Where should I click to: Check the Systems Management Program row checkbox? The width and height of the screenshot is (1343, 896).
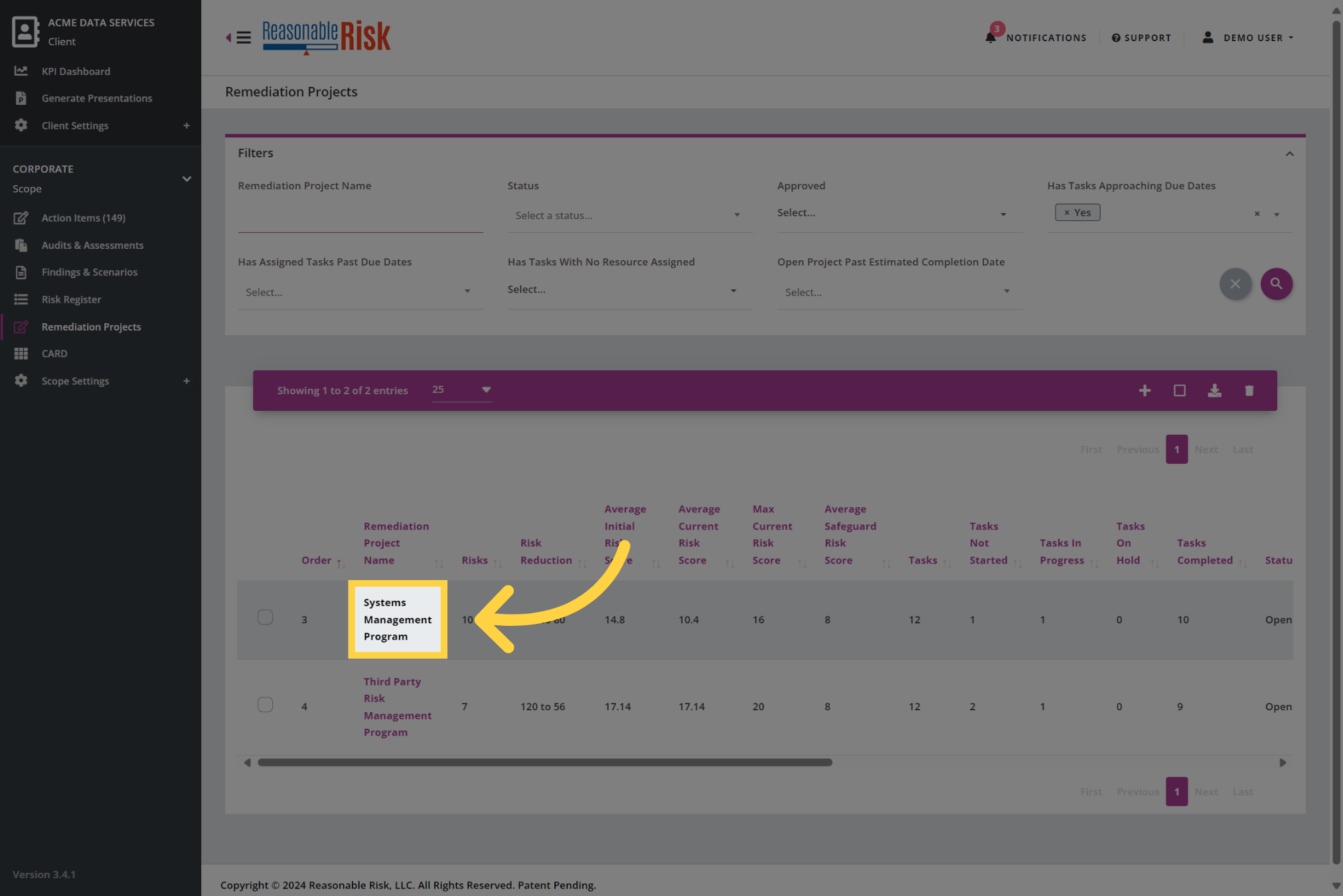[265, 617]
